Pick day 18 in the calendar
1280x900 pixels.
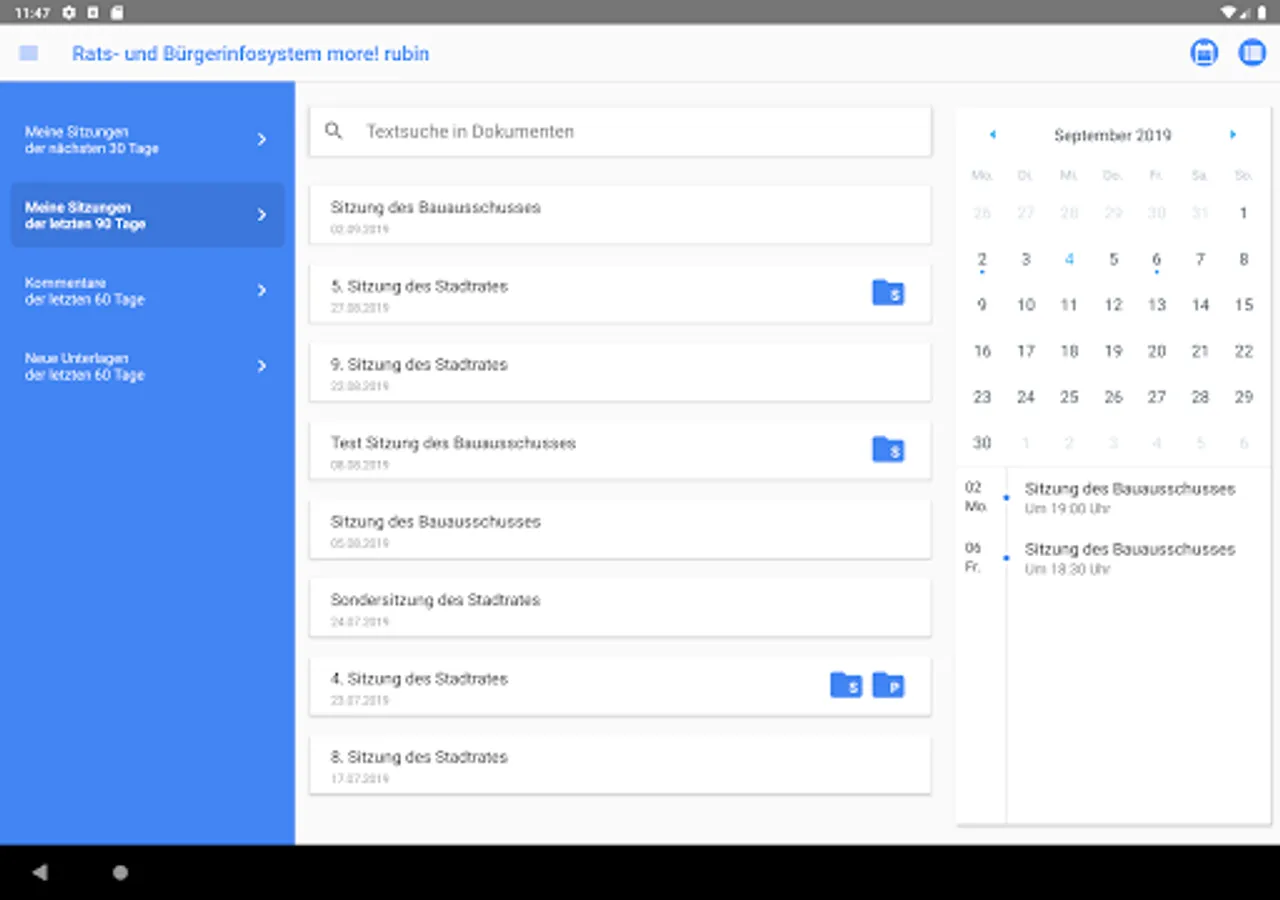[x=1069, y=351]
